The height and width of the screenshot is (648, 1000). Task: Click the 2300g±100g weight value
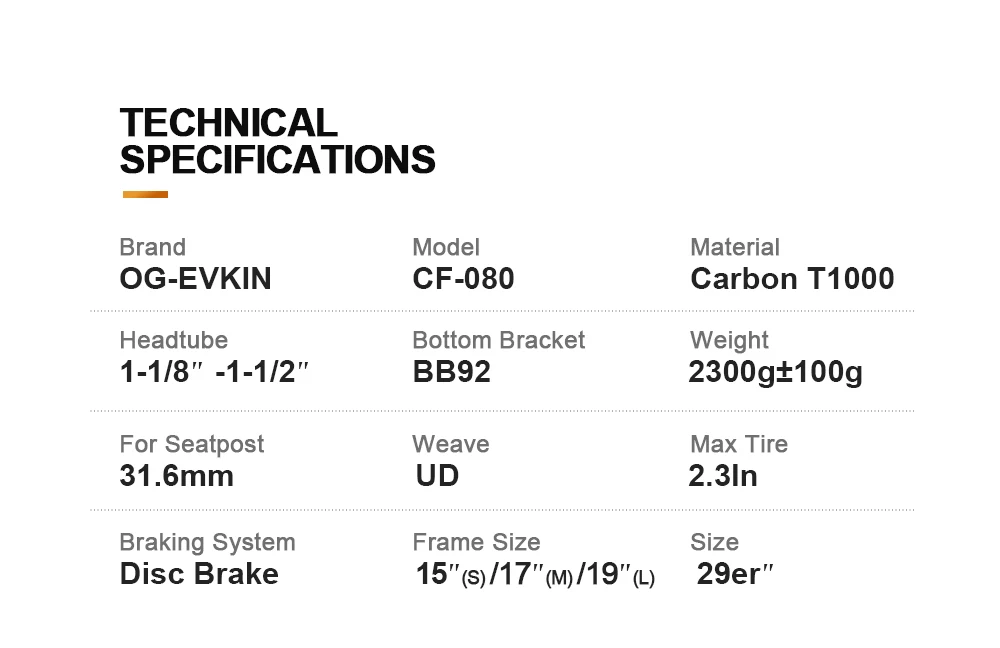pos(775,373)
